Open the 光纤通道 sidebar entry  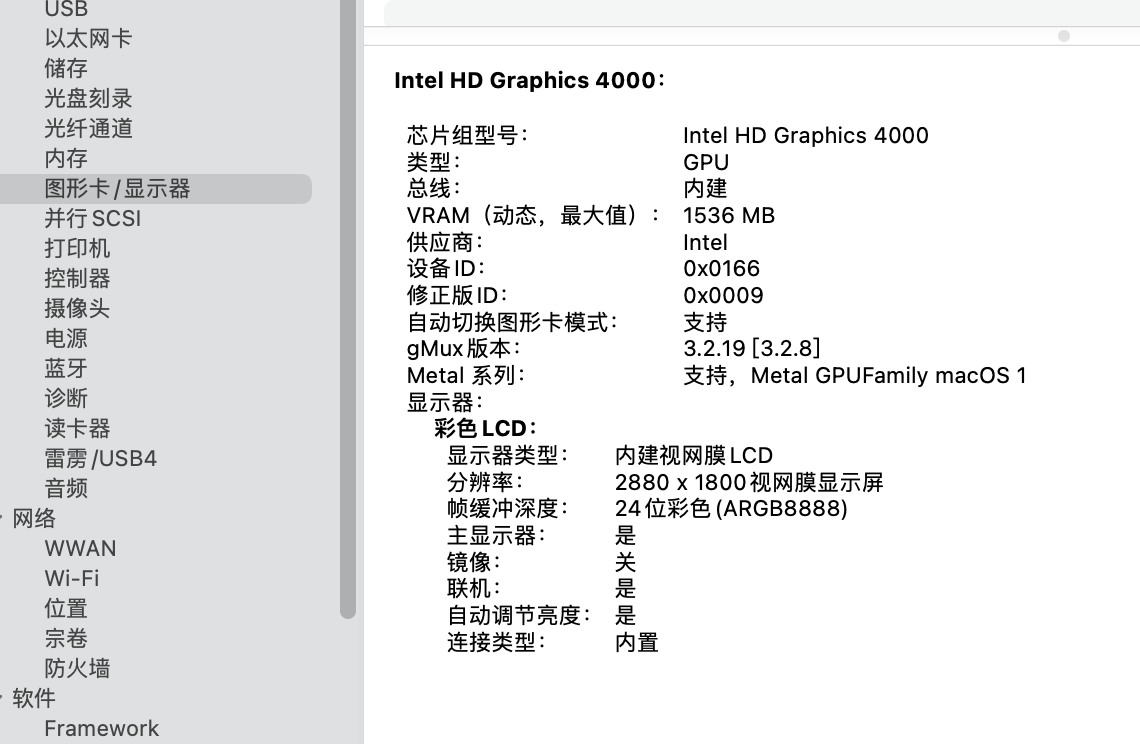point(88,129)
